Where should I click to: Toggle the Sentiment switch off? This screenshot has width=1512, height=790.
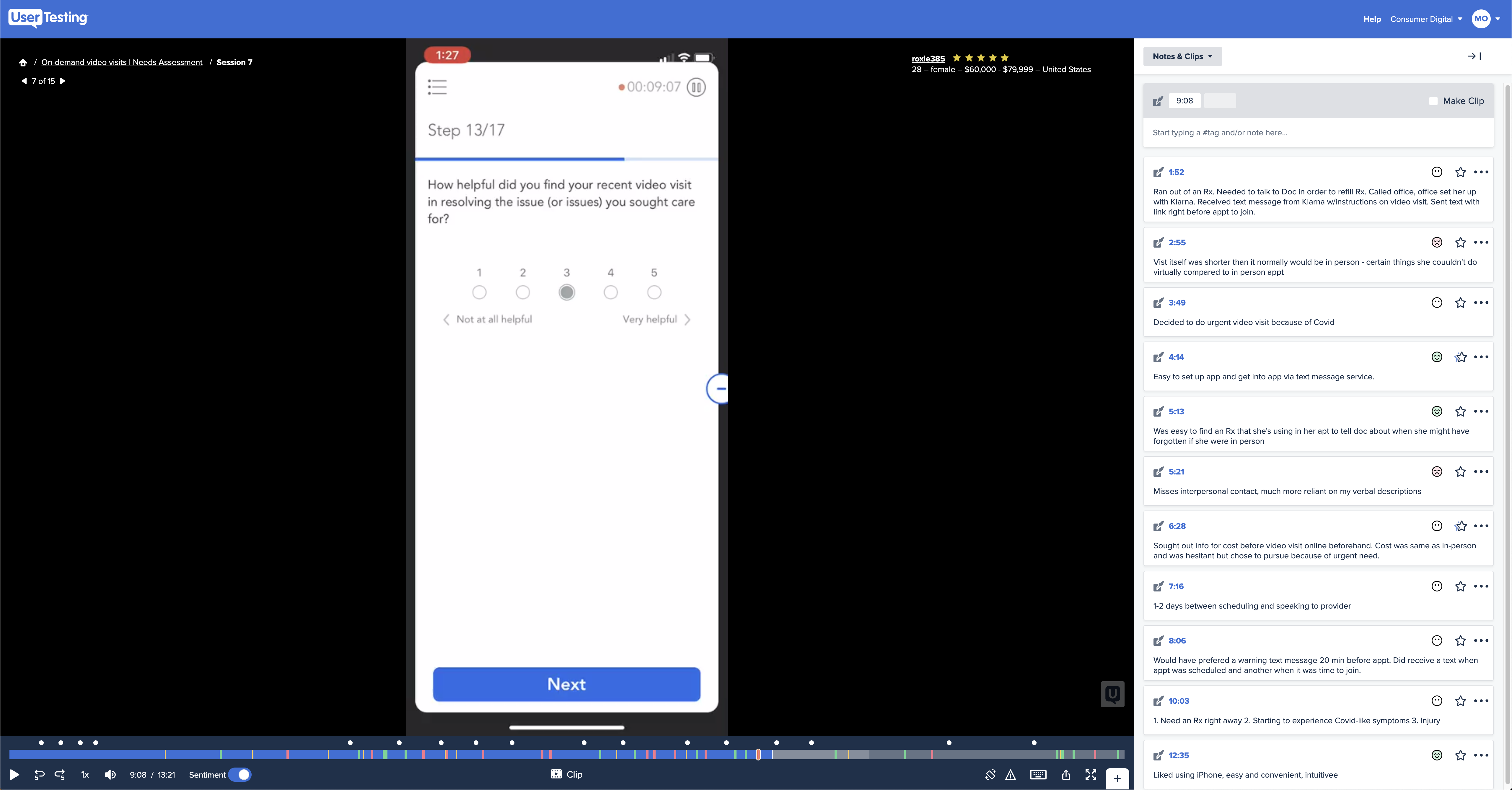(239, 775)
